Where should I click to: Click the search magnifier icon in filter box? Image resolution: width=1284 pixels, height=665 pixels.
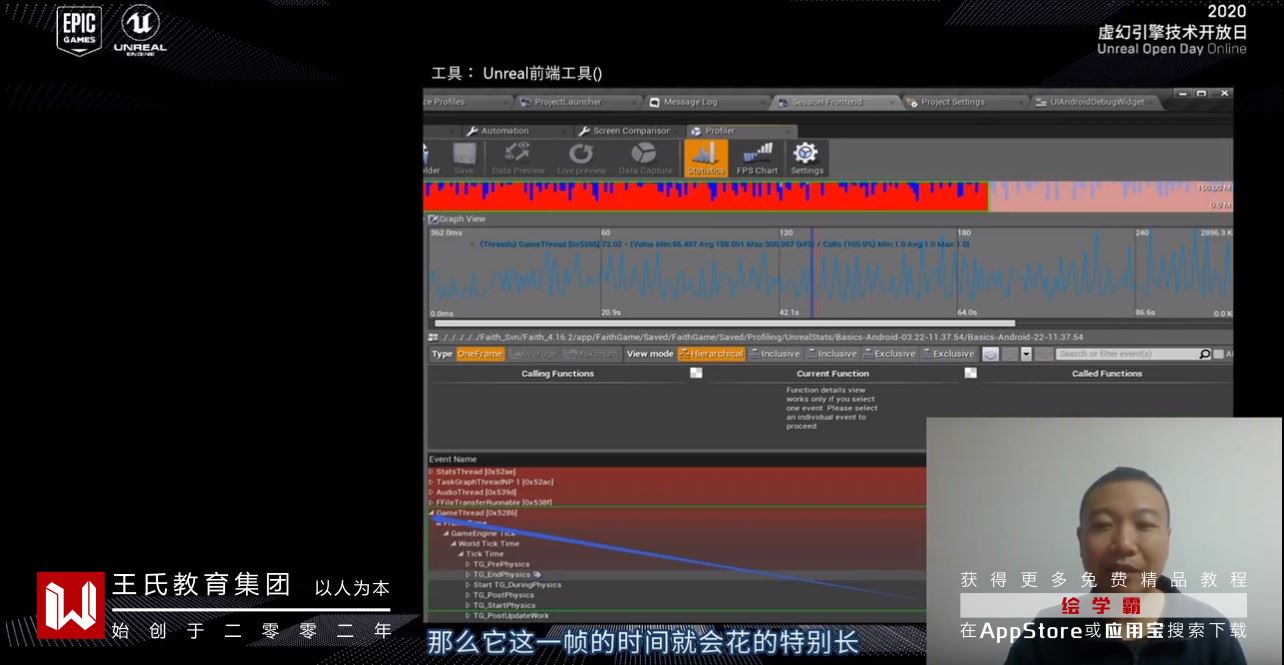(x=1204, y=354)
